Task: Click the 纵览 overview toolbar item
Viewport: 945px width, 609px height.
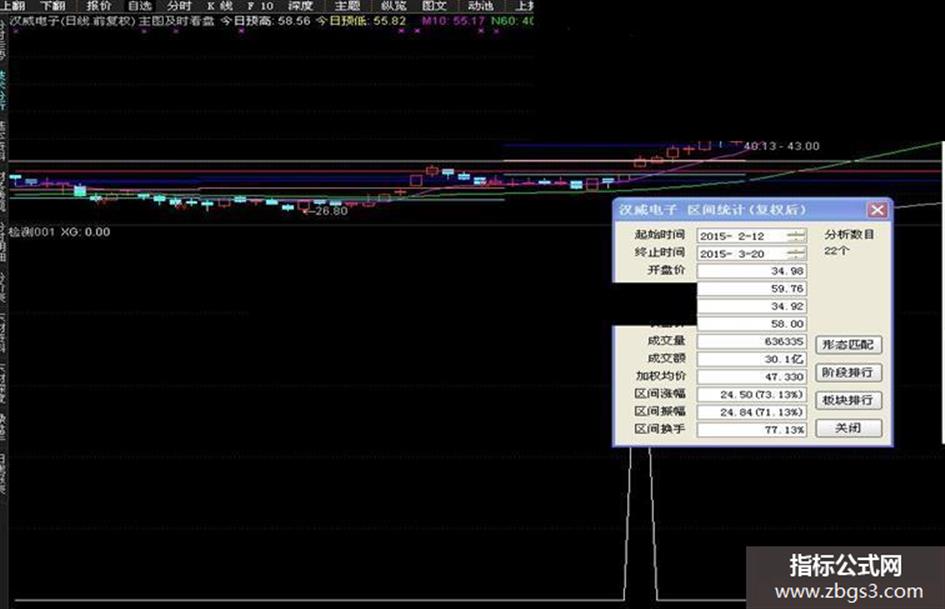Action: [393, 5]
